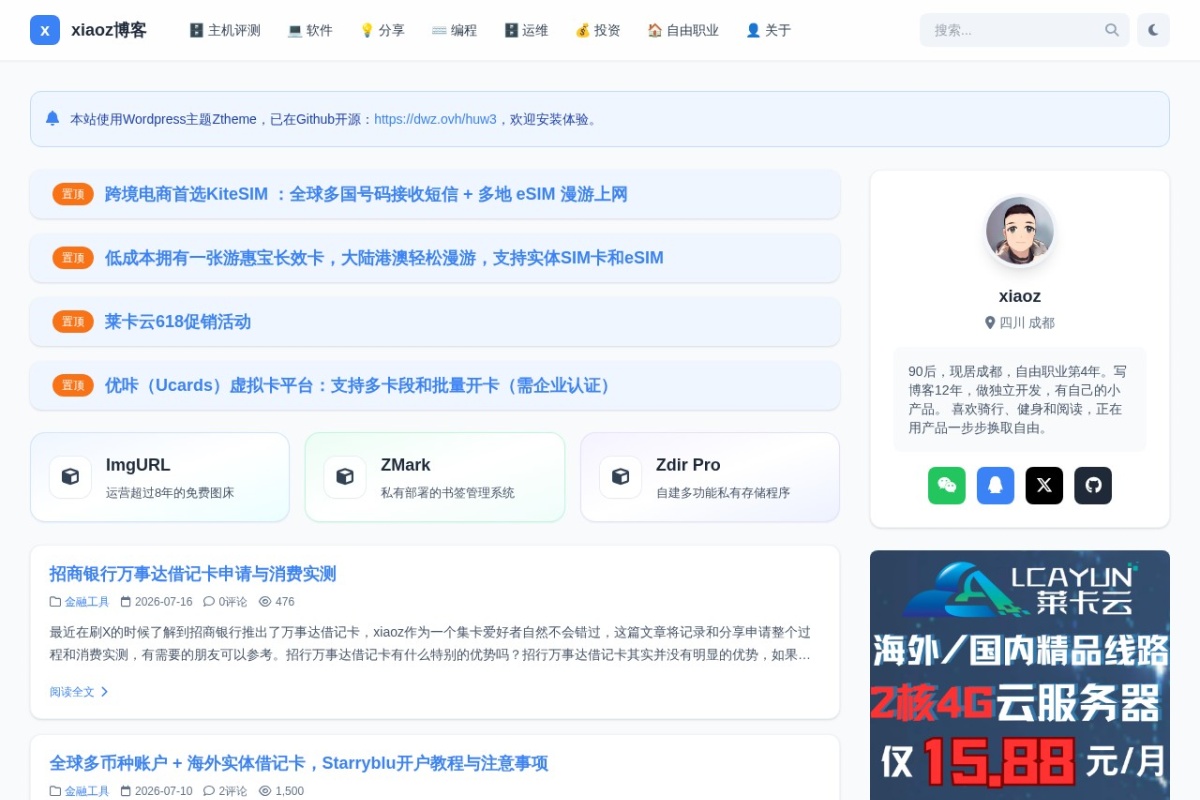Open the ZMark product card title
The image size is (1200, 800).
point(406,465)
